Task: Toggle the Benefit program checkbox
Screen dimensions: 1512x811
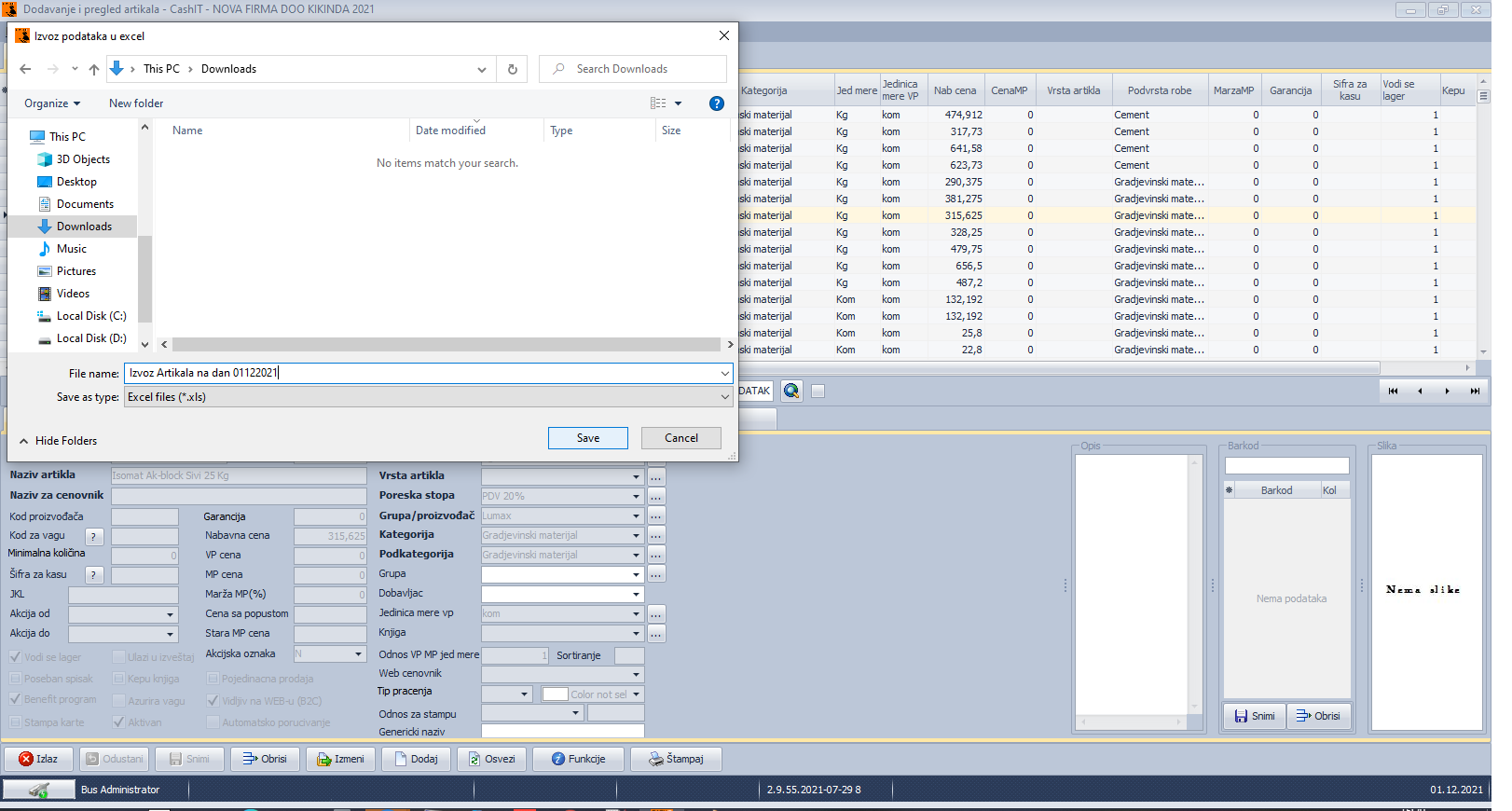Action: 15,699
